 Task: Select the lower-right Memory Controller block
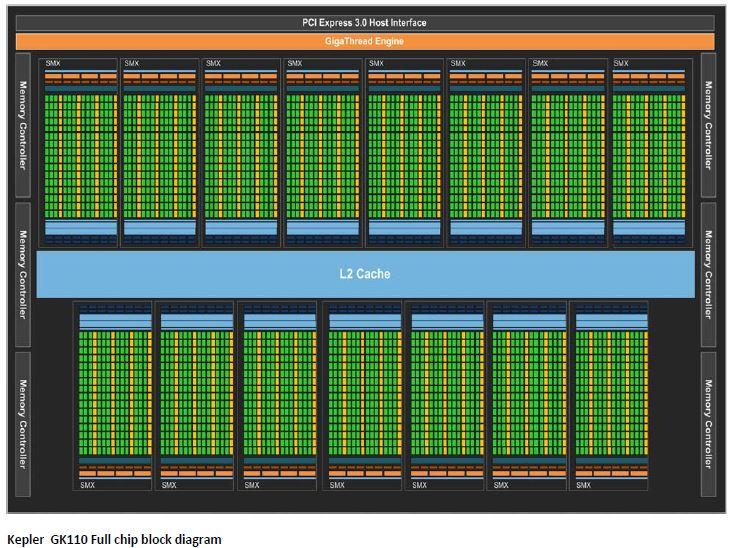708,424
